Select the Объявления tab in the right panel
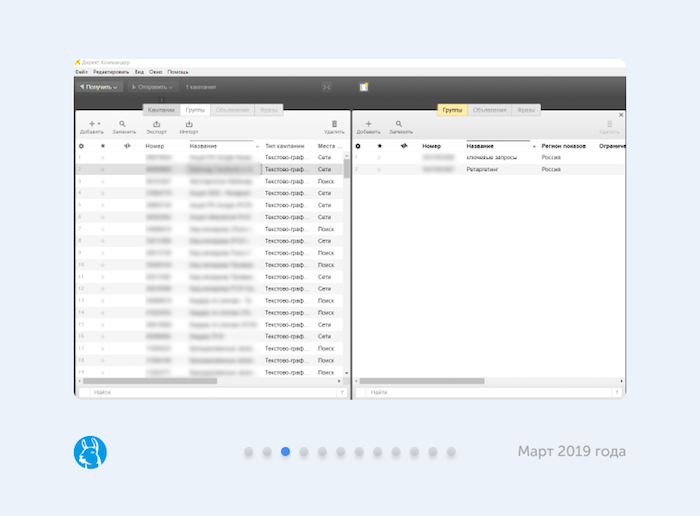The image size is (700, 516). [490, 110]
